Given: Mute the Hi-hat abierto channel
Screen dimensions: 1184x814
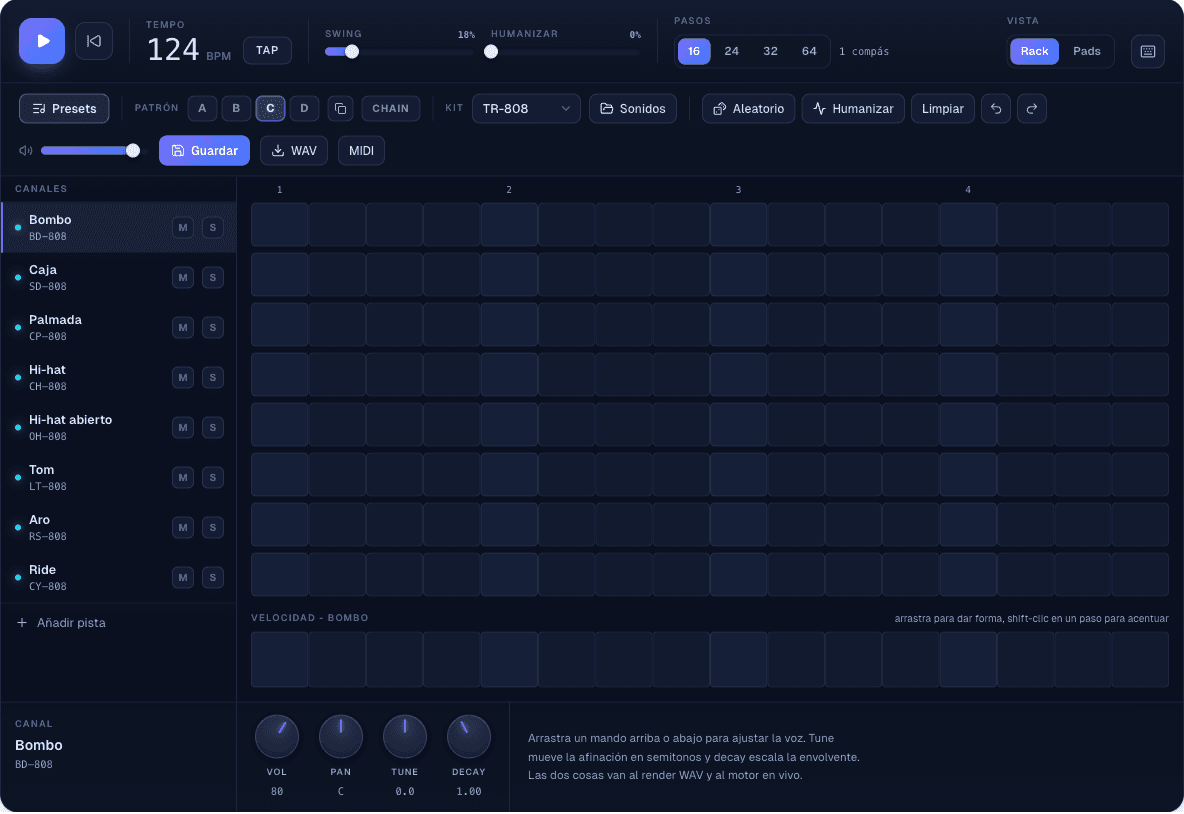Looking at the screenshot, I should [183, 427].
